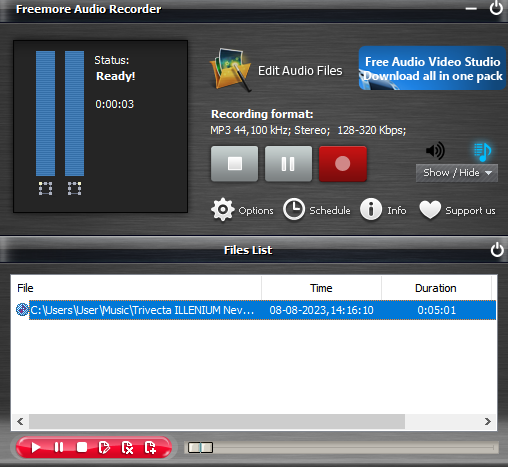Click the audio file icon beside Trivecta entry
Screen dimensions: 508x467
22,310
